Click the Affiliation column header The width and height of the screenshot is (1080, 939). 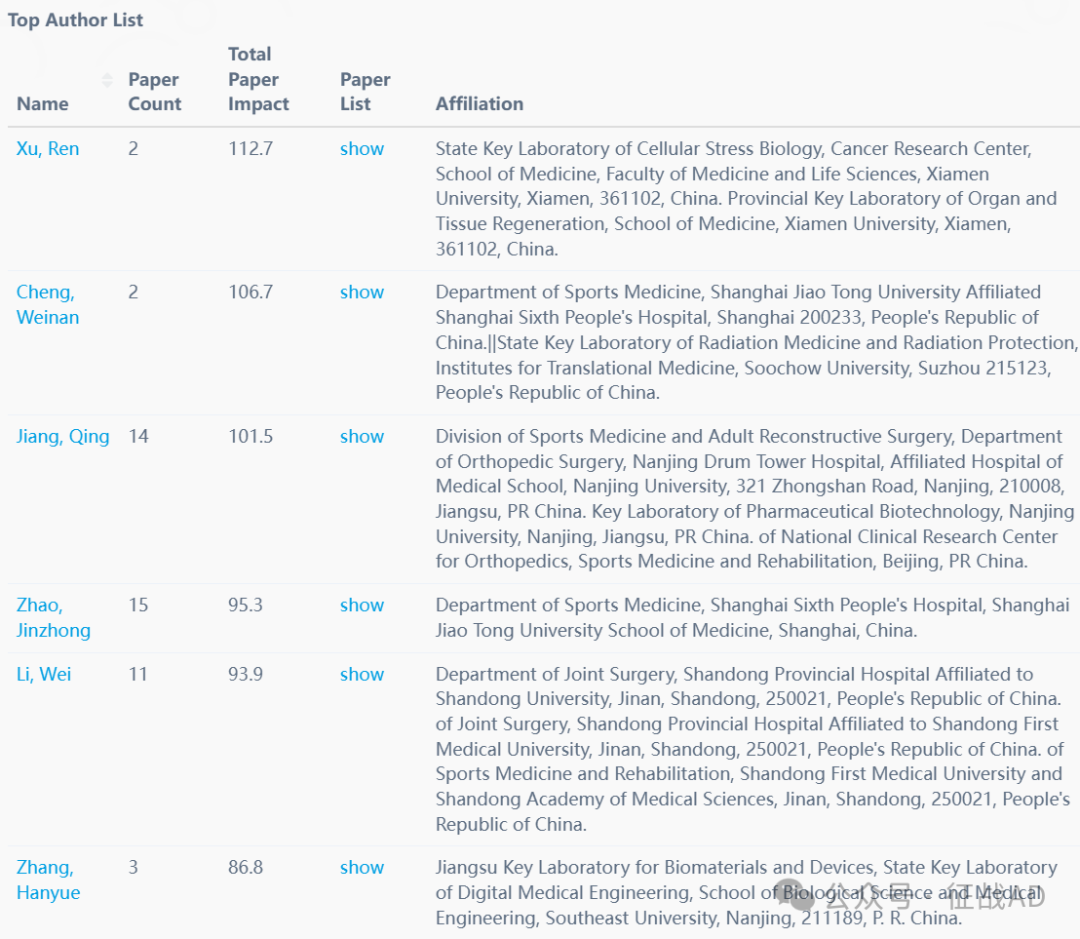point(479,104)
